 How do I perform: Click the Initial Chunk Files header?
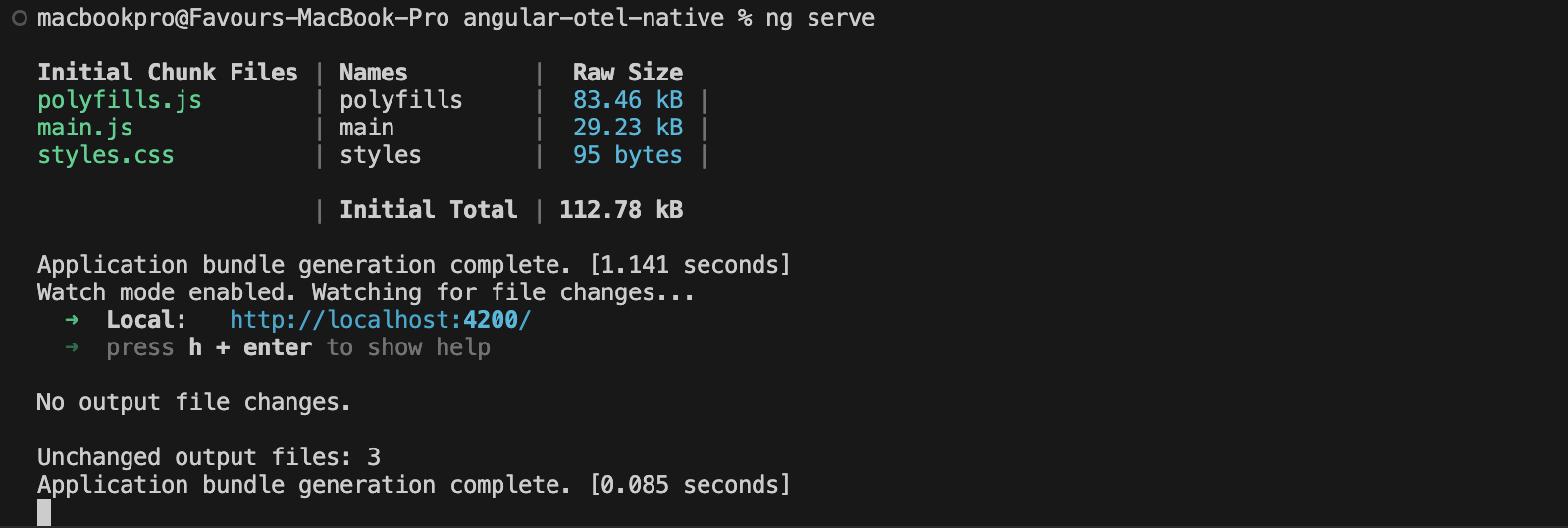[x=168, y=73]
